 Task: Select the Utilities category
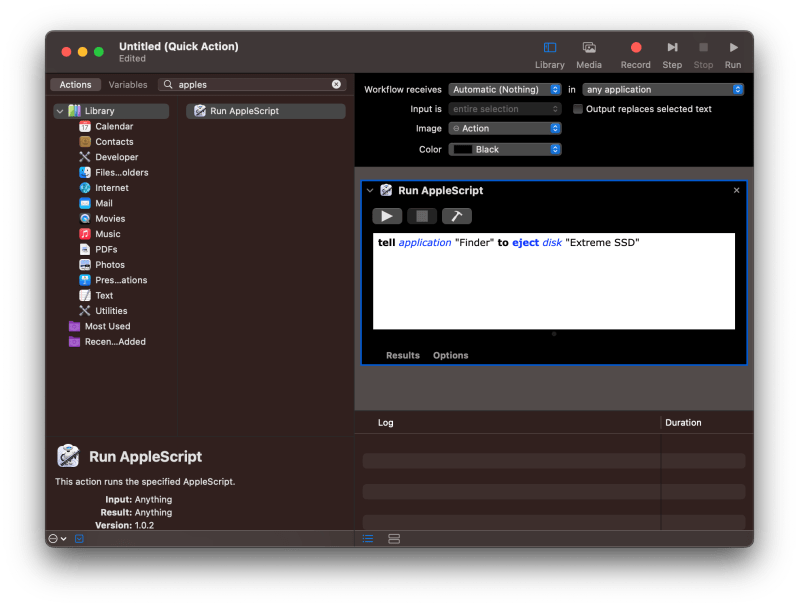click(111, 310)
